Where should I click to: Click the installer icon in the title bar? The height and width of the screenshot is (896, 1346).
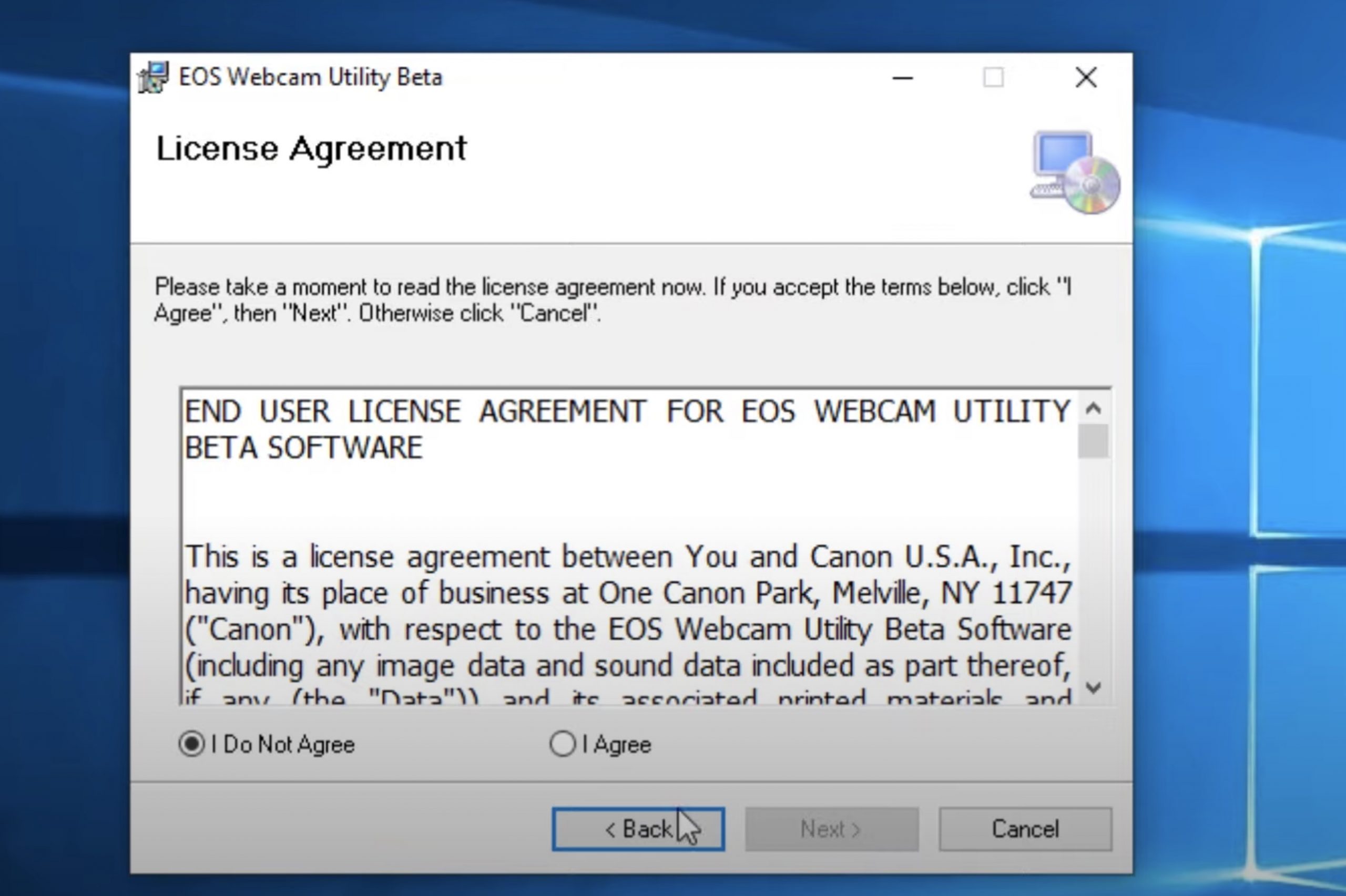coord(153,77)
